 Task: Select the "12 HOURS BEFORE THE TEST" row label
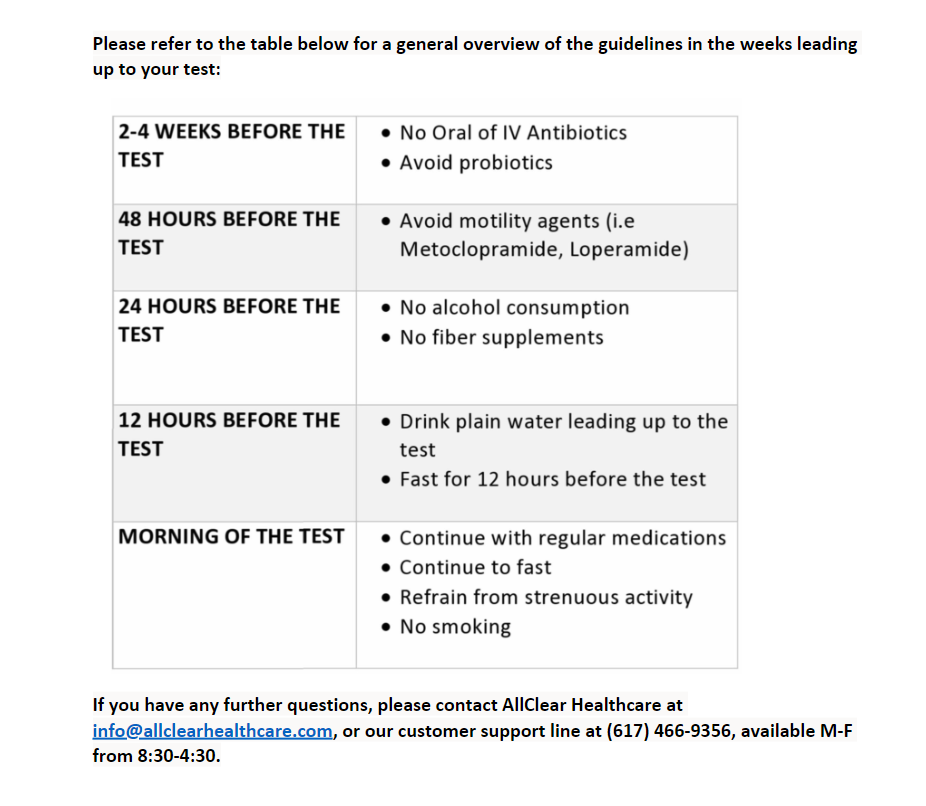click(x=229, y=434)
